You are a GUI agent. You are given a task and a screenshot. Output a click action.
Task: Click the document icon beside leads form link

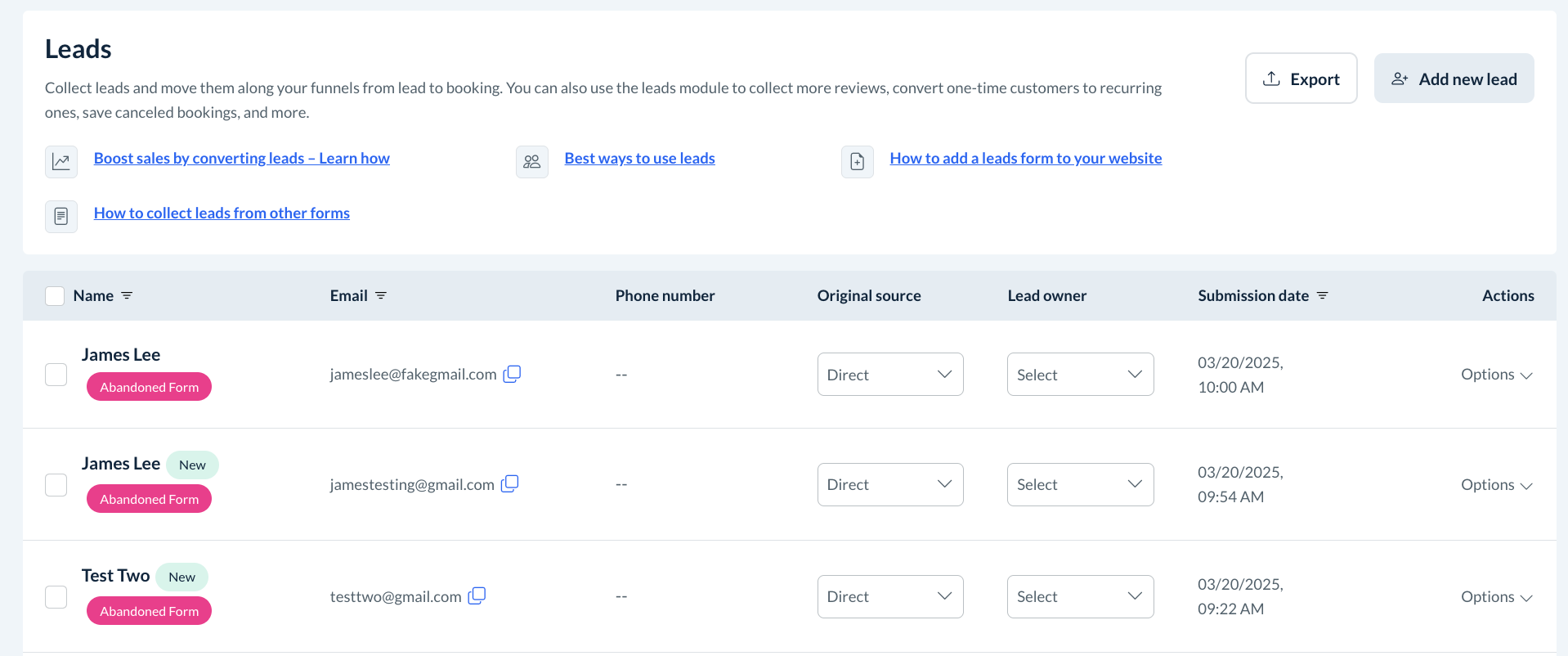point(857,162)
